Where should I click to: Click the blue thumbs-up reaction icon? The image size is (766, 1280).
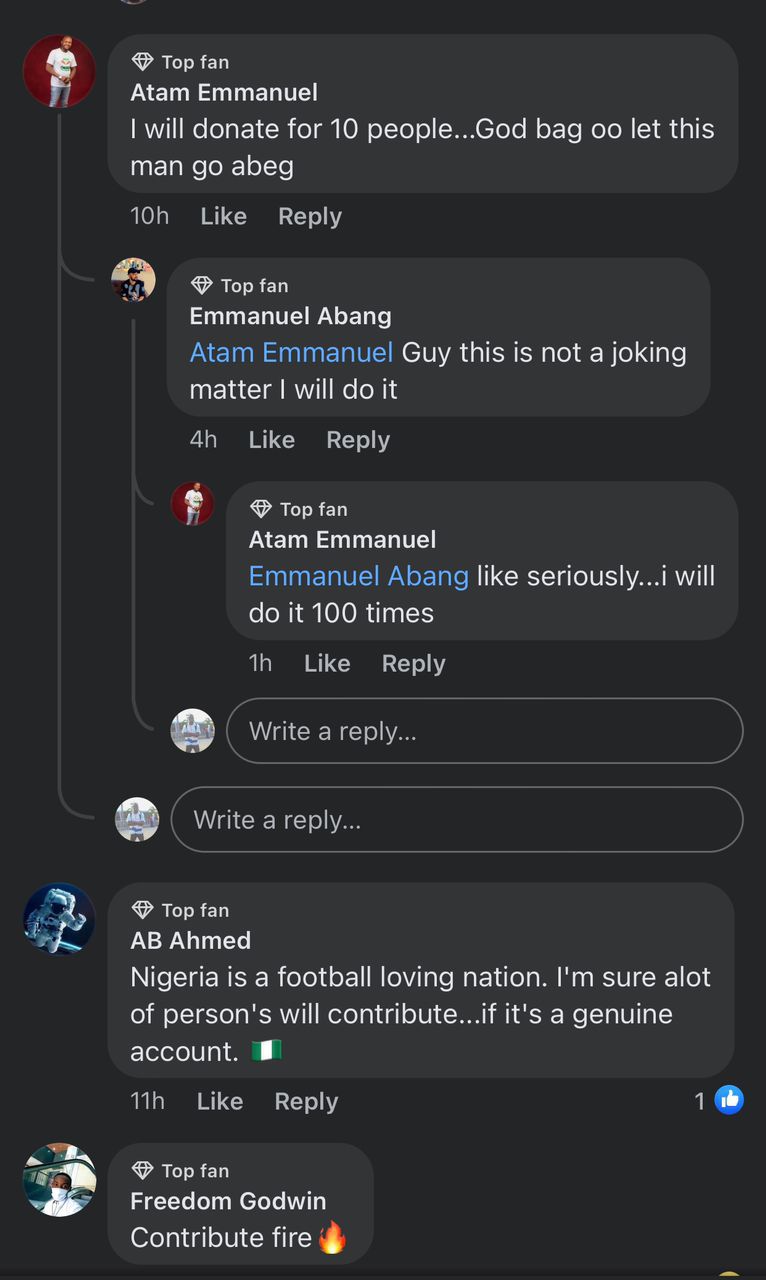[x=729, y=1101]
